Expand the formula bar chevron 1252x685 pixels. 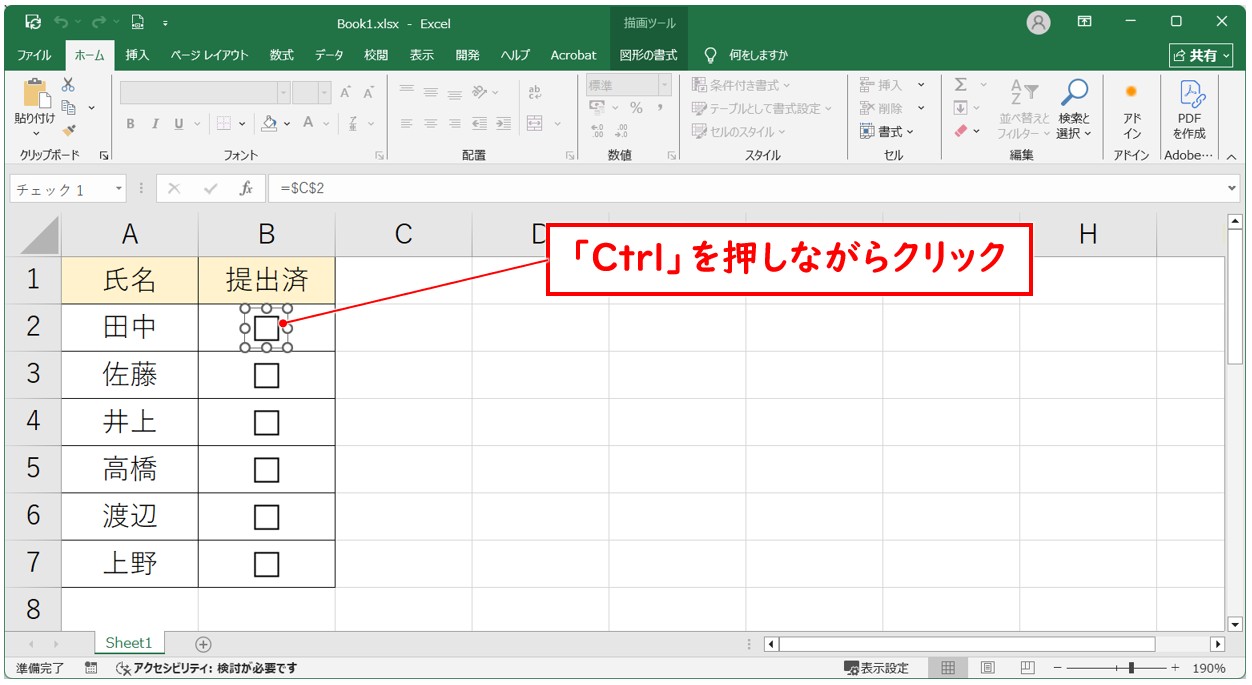pyautogui.click(x=1232, y=188)
